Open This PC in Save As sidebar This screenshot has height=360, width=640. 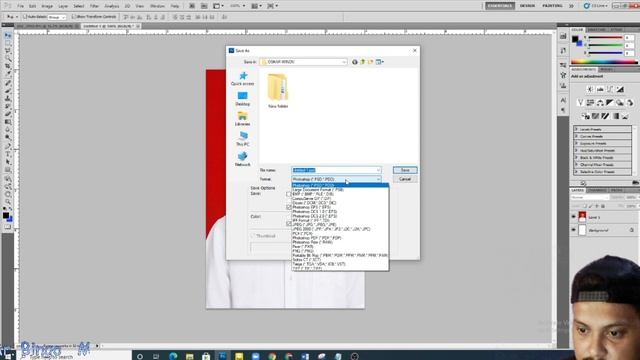click(x=242, y=139)
